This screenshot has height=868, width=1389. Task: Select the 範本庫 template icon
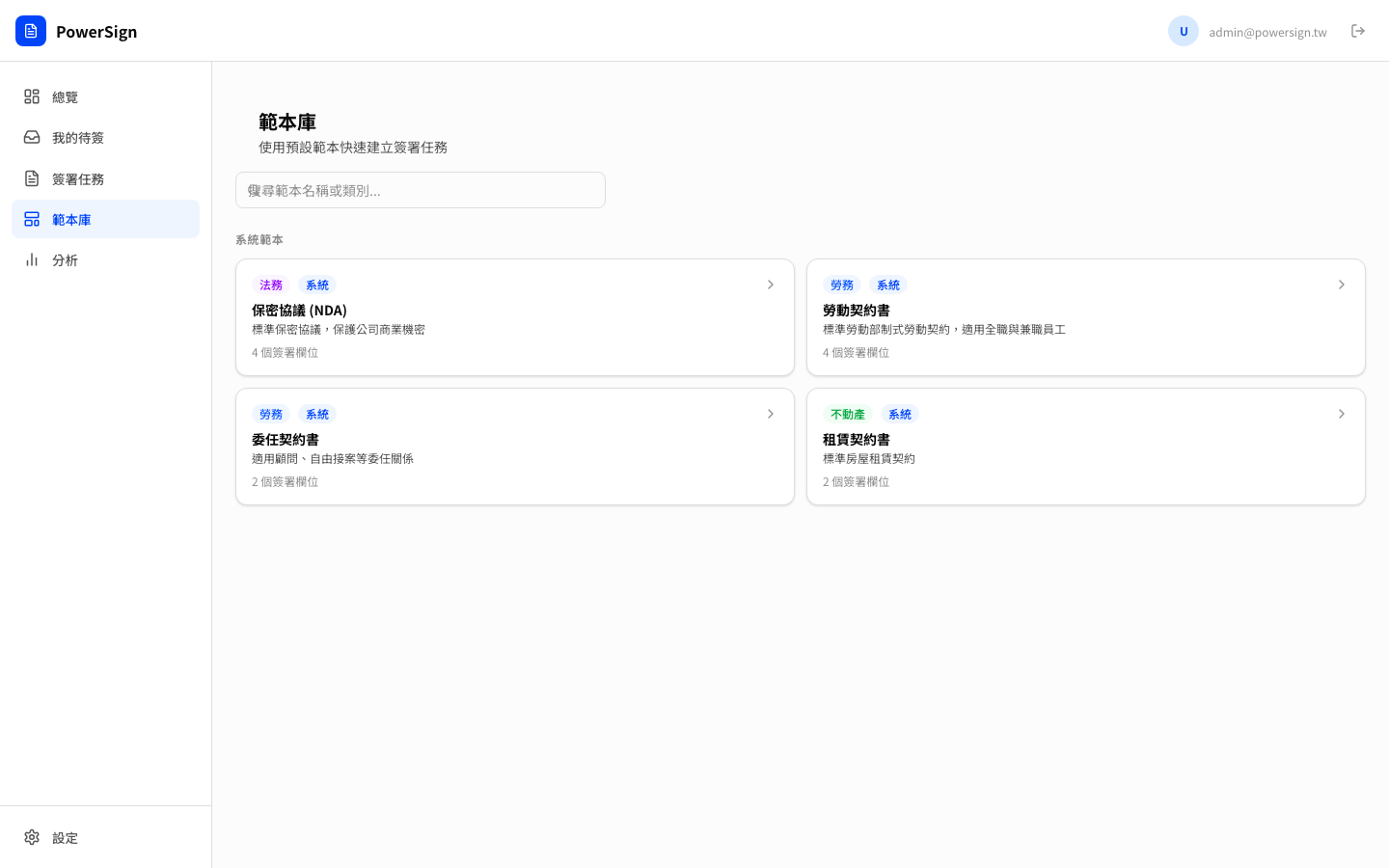32,219
